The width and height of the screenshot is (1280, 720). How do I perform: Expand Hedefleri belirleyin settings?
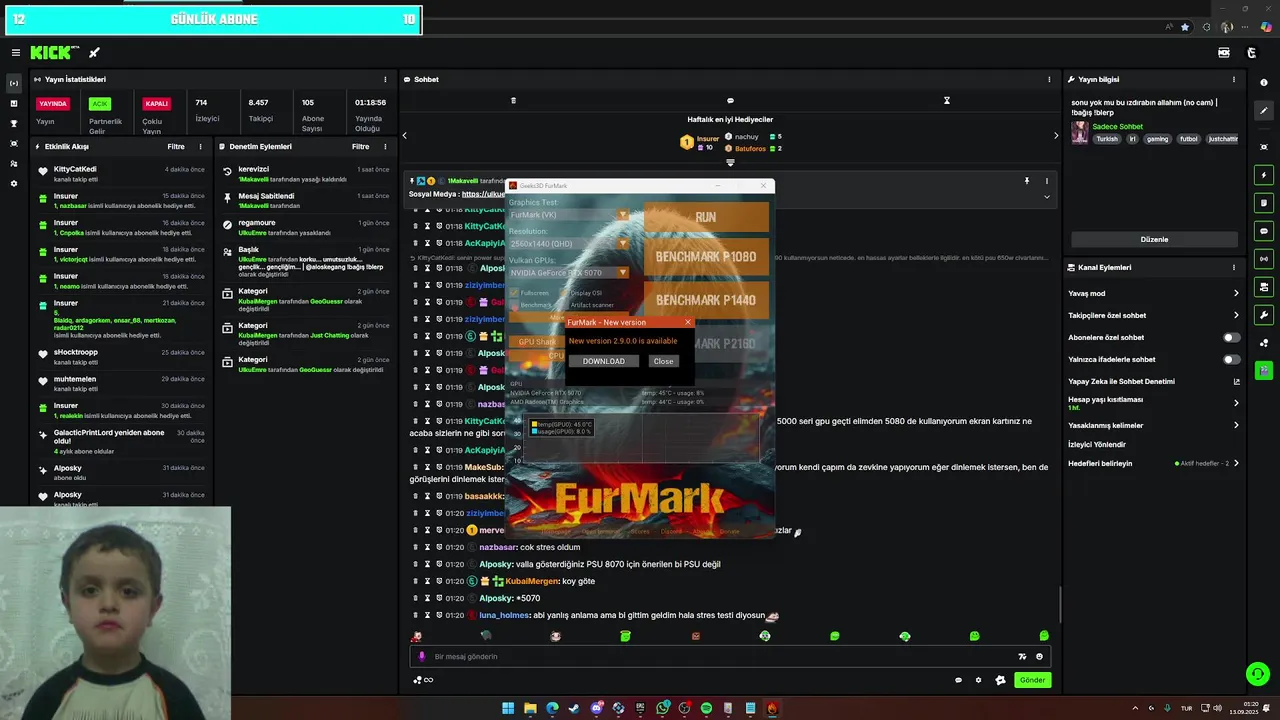point(1236,463)
